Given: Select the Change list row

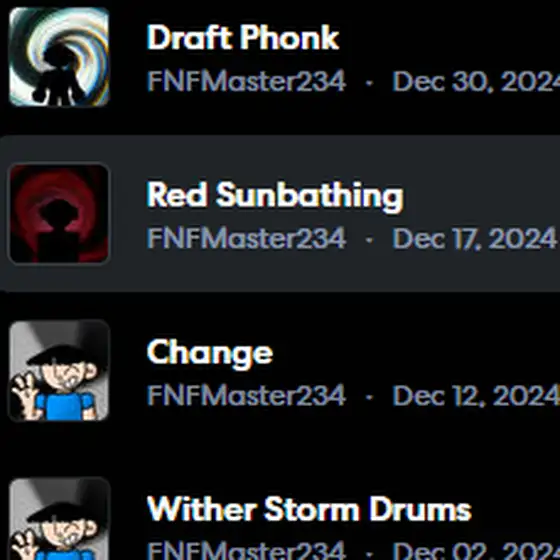Looking at the screenshot, I should (280, 371).
